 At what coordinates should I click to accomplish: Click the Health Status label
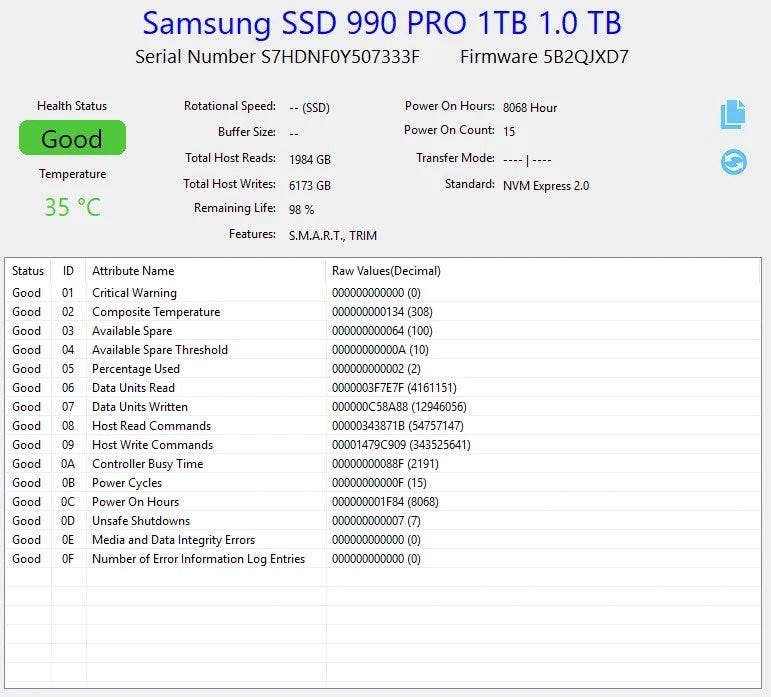[72, 106]
